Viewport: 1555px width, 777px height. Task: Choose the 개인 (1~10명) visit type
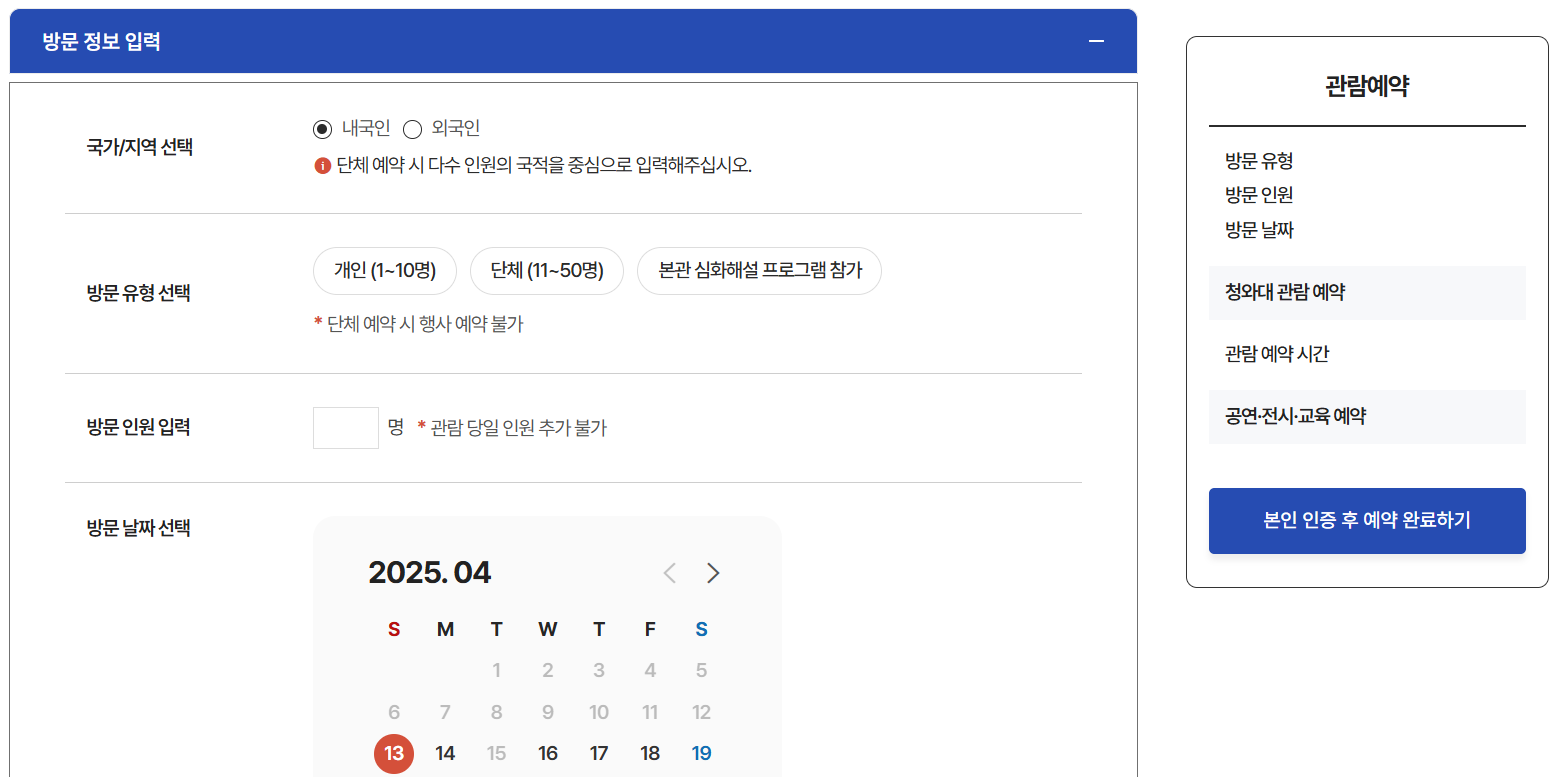click(x=385, y=270)
